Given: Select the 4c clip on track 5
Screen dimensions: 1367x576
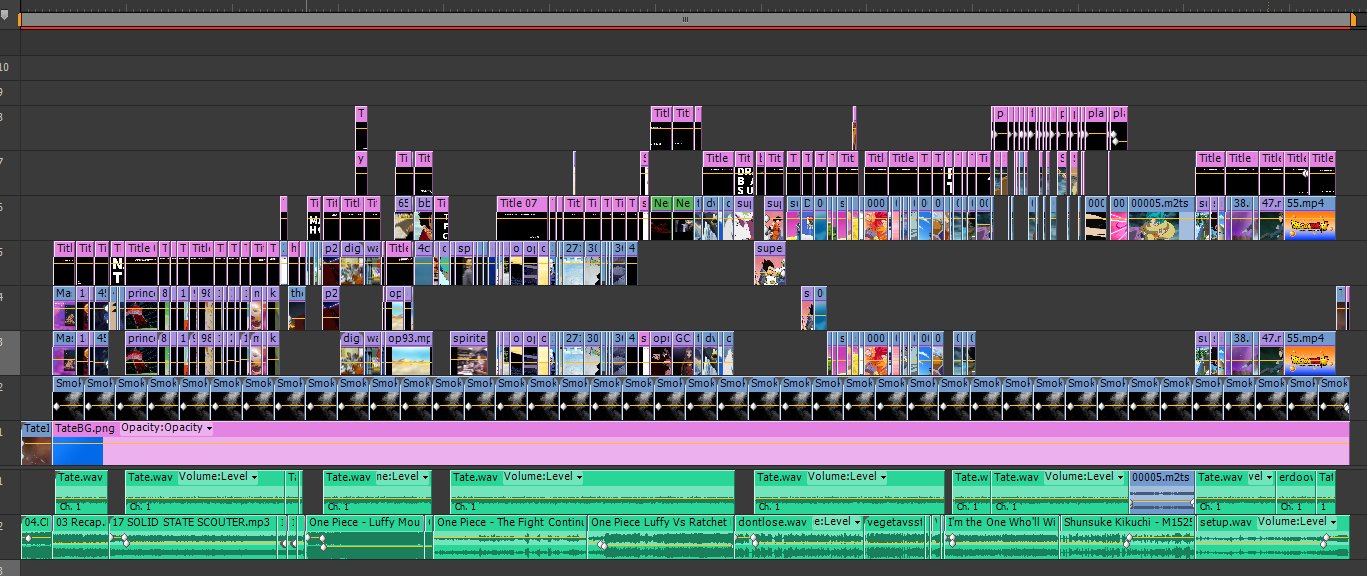Looking at the screenshot, I should pos(424,263).
